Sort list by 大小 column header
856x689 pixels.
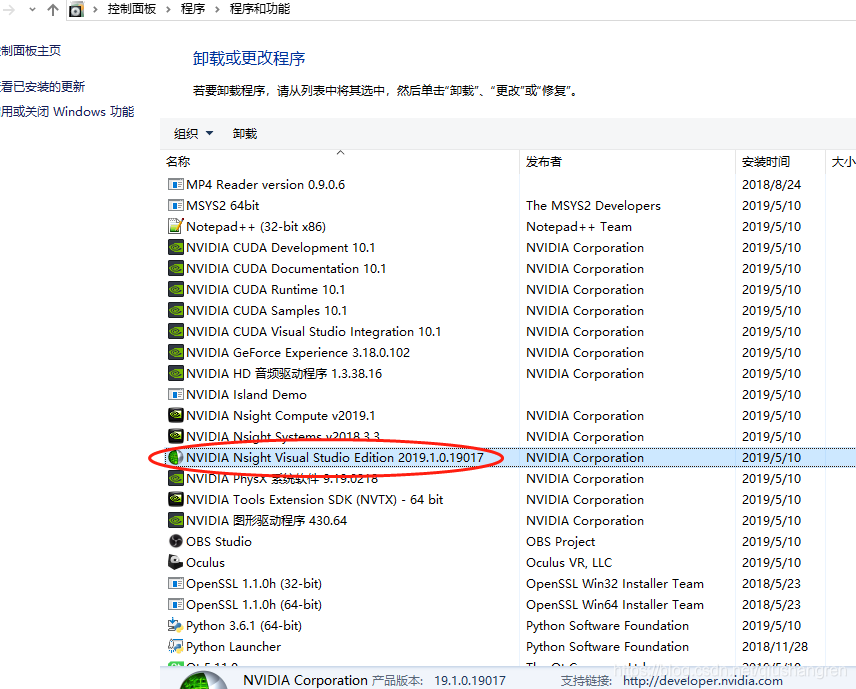click(843, 162)
